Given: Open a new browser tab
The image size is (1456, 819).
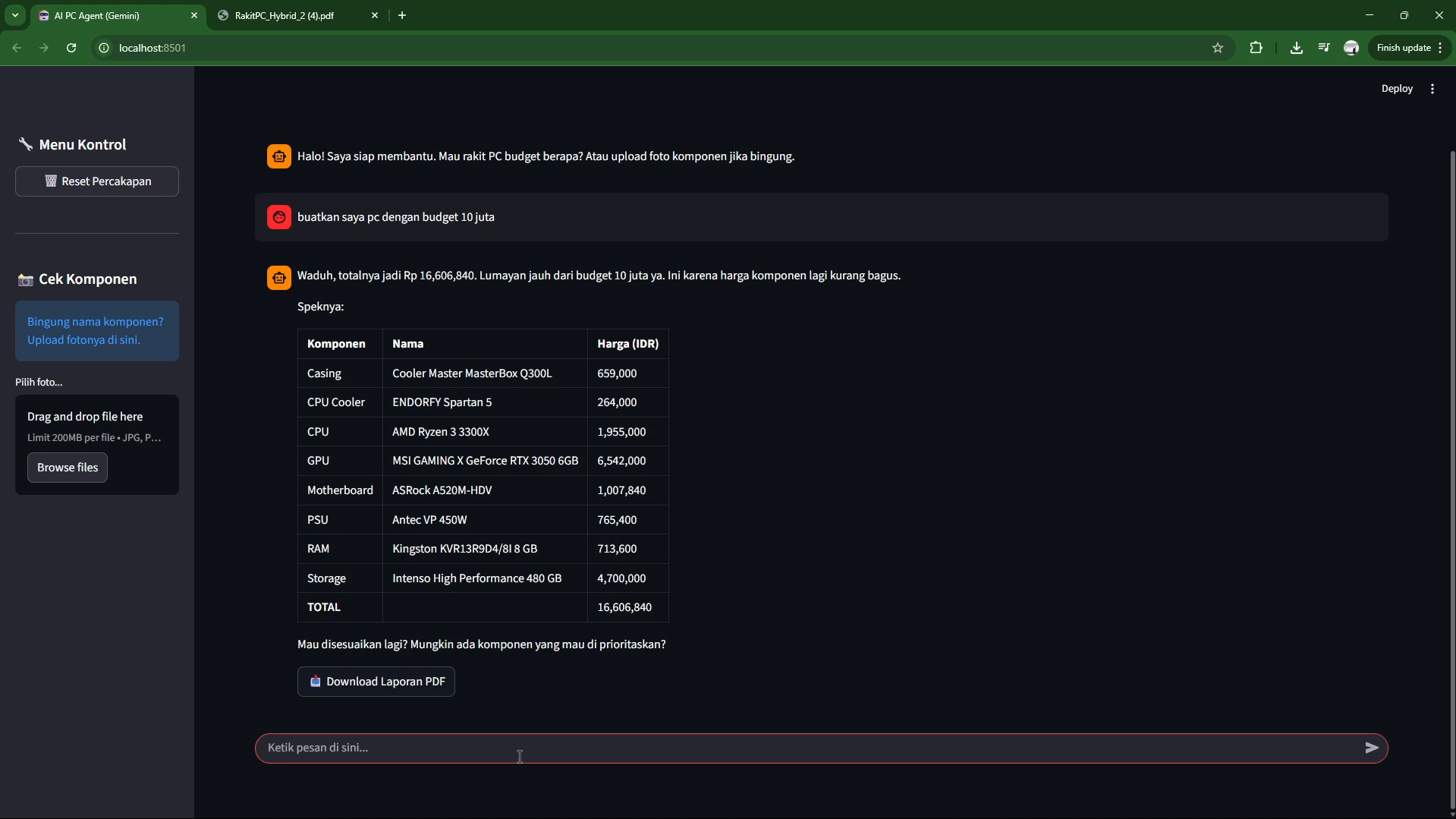Looking at the screenshot, I should [x=402, y=15].
